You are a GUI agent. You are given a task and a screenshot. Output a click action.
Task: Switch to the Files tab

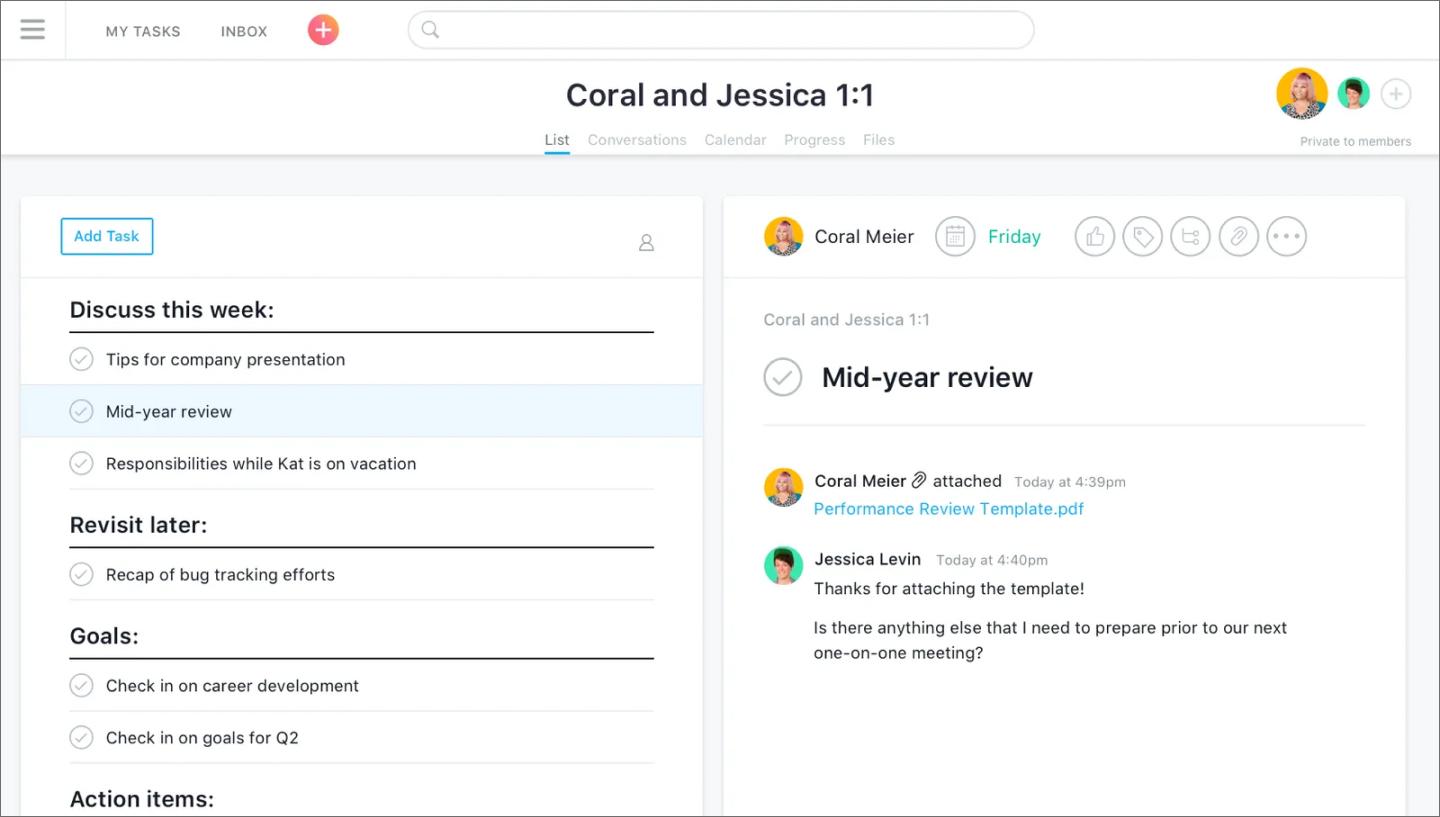click(x=879, y=140)
